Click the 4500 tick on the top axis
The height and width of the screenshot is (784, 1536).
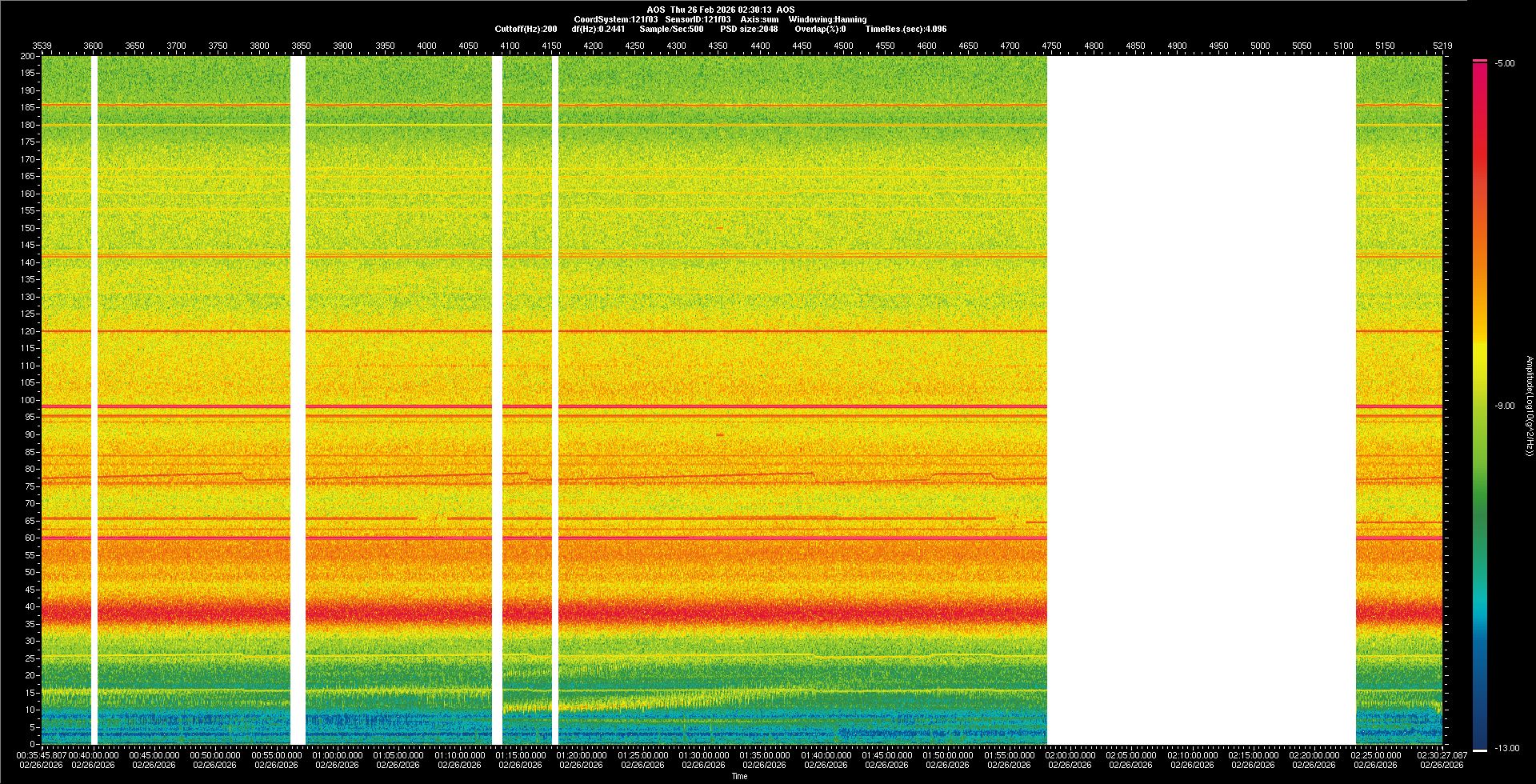click(843, 46)
